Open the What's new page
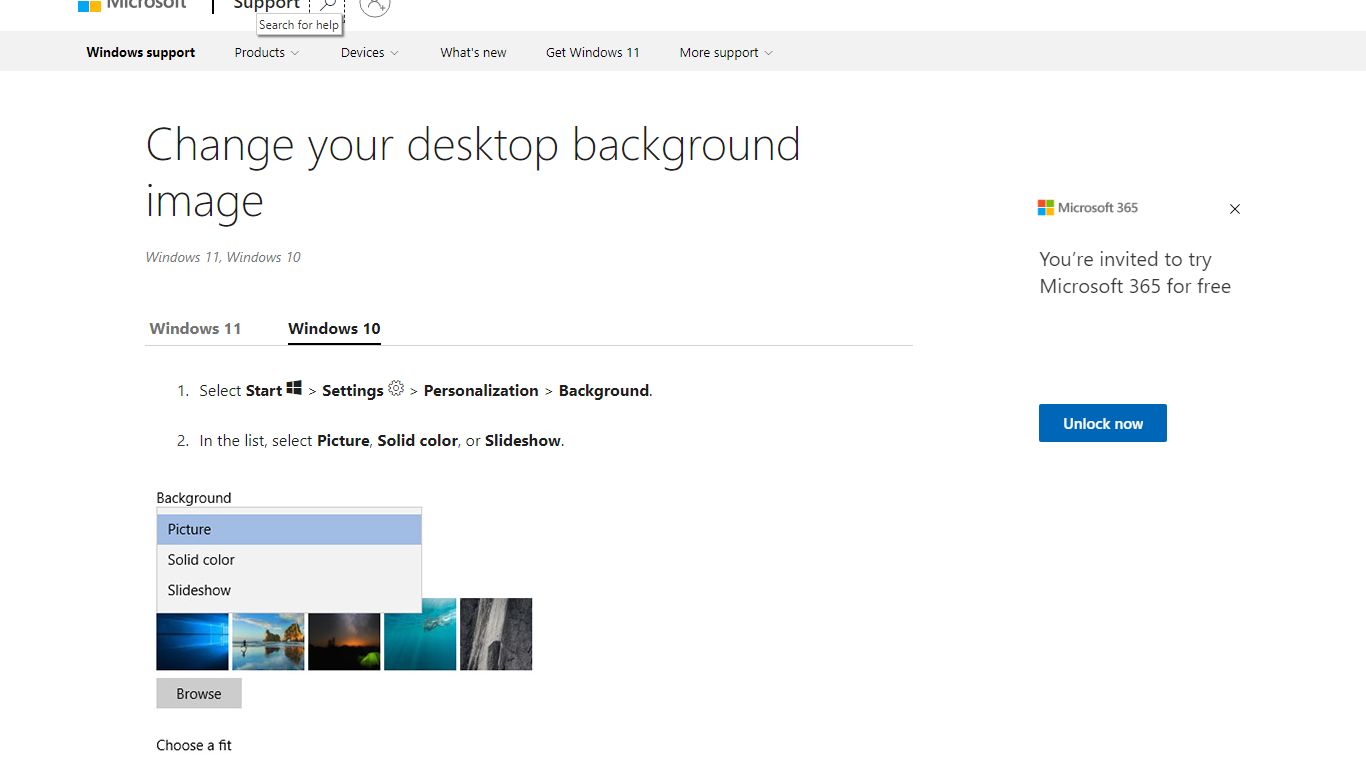This screenshot has height=768, width=1366. pyautogui.click(x=473, y=53)
